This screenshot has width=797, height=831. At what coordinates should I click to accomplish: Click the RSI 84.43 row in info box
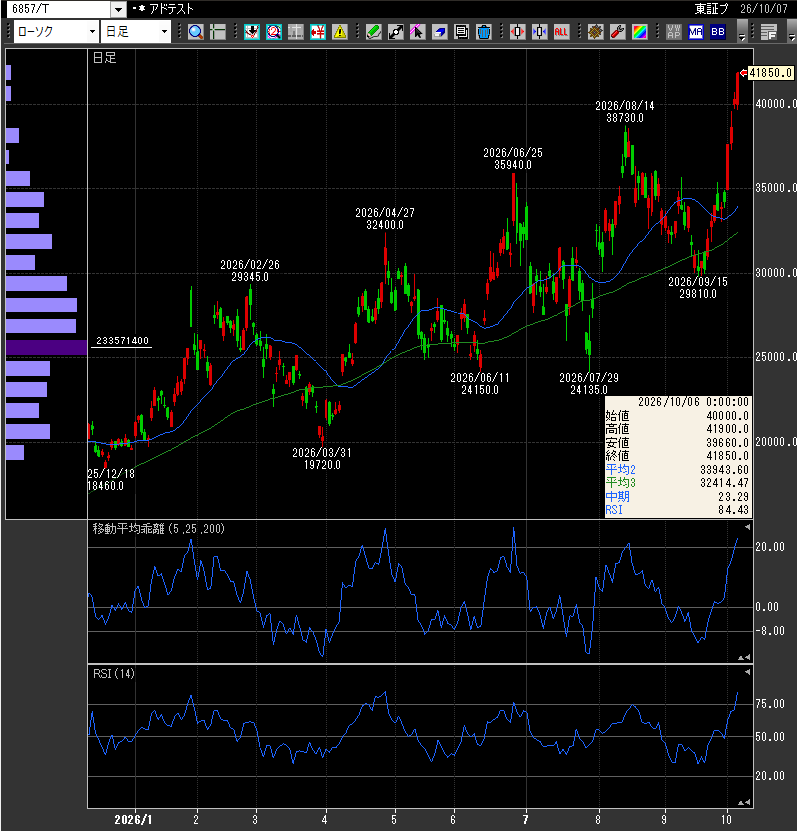pyautogui.click(x=677, y=510)
